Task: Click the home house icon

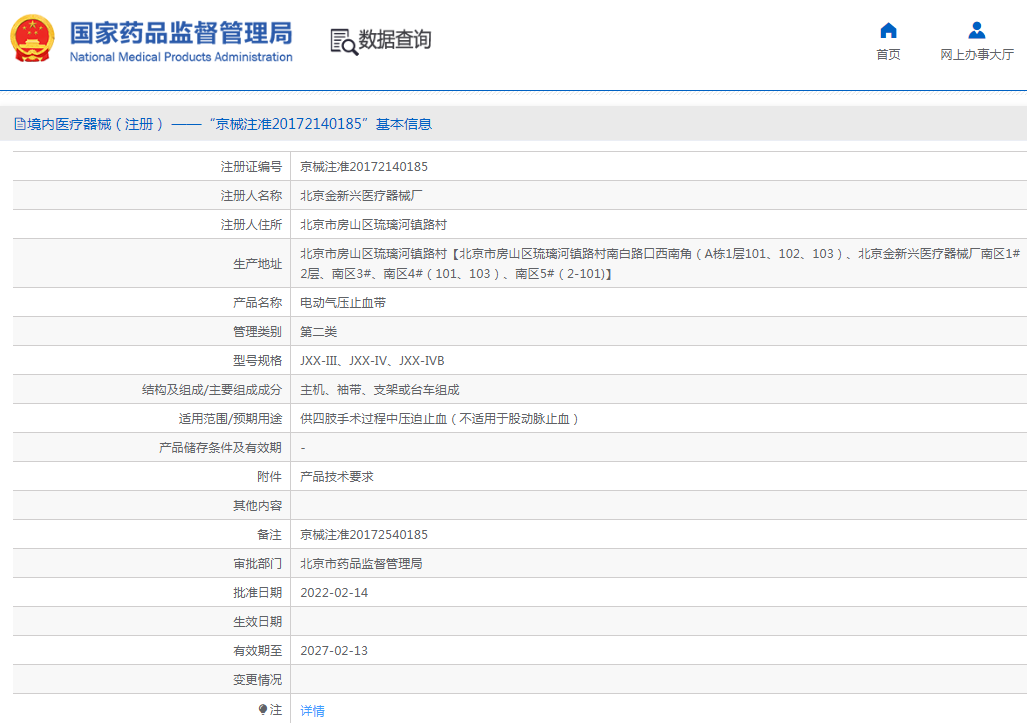Action: [x=888, y=30]
